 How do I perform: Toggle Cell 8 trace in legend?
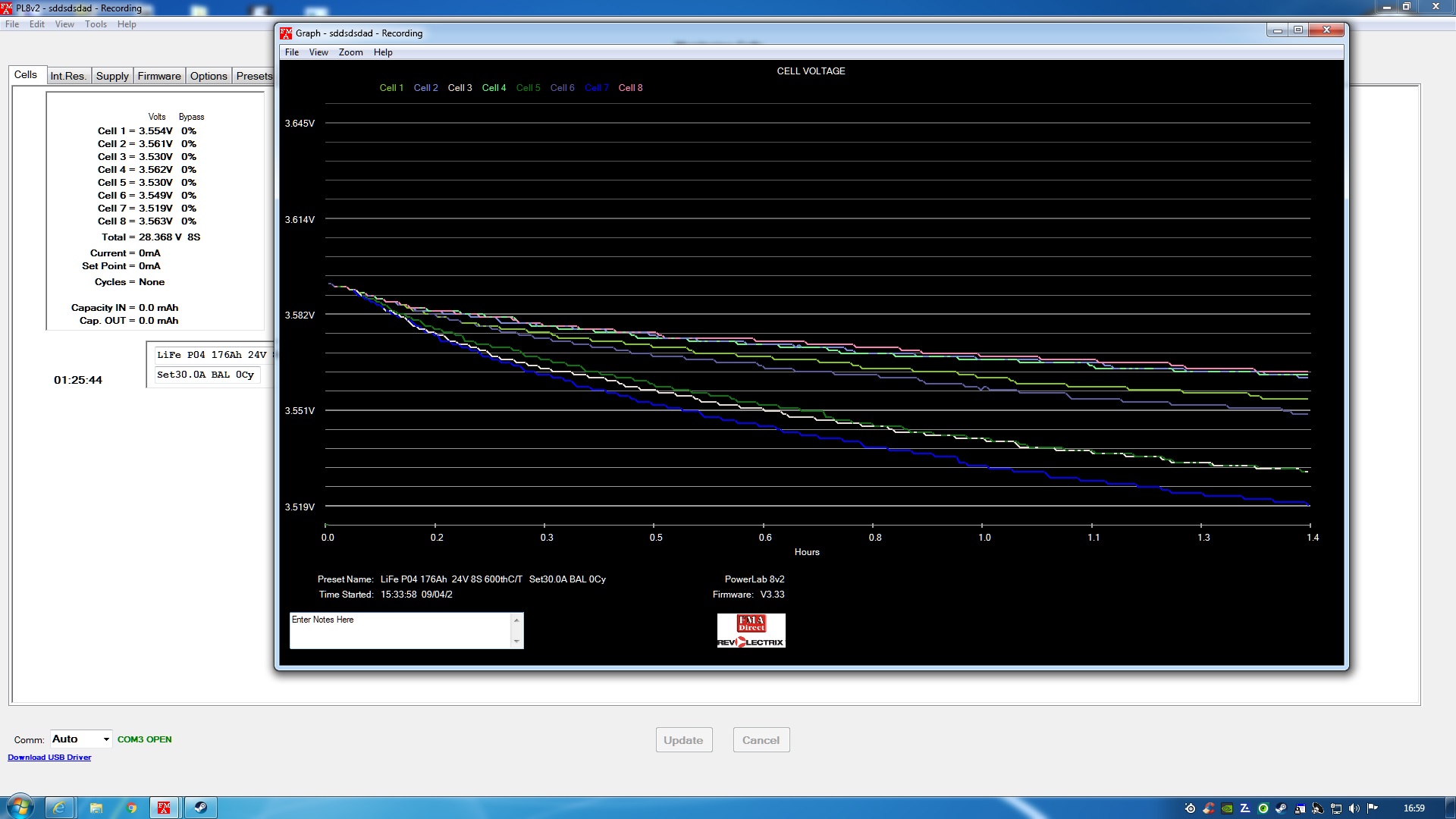(630, 88)
